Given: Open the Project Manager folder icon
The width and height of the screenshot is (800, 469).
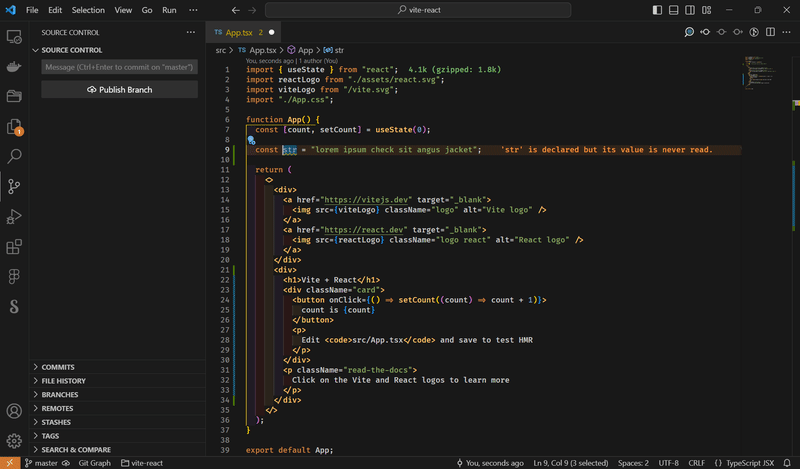Looking at the screenshot, I should click(14, 96).
